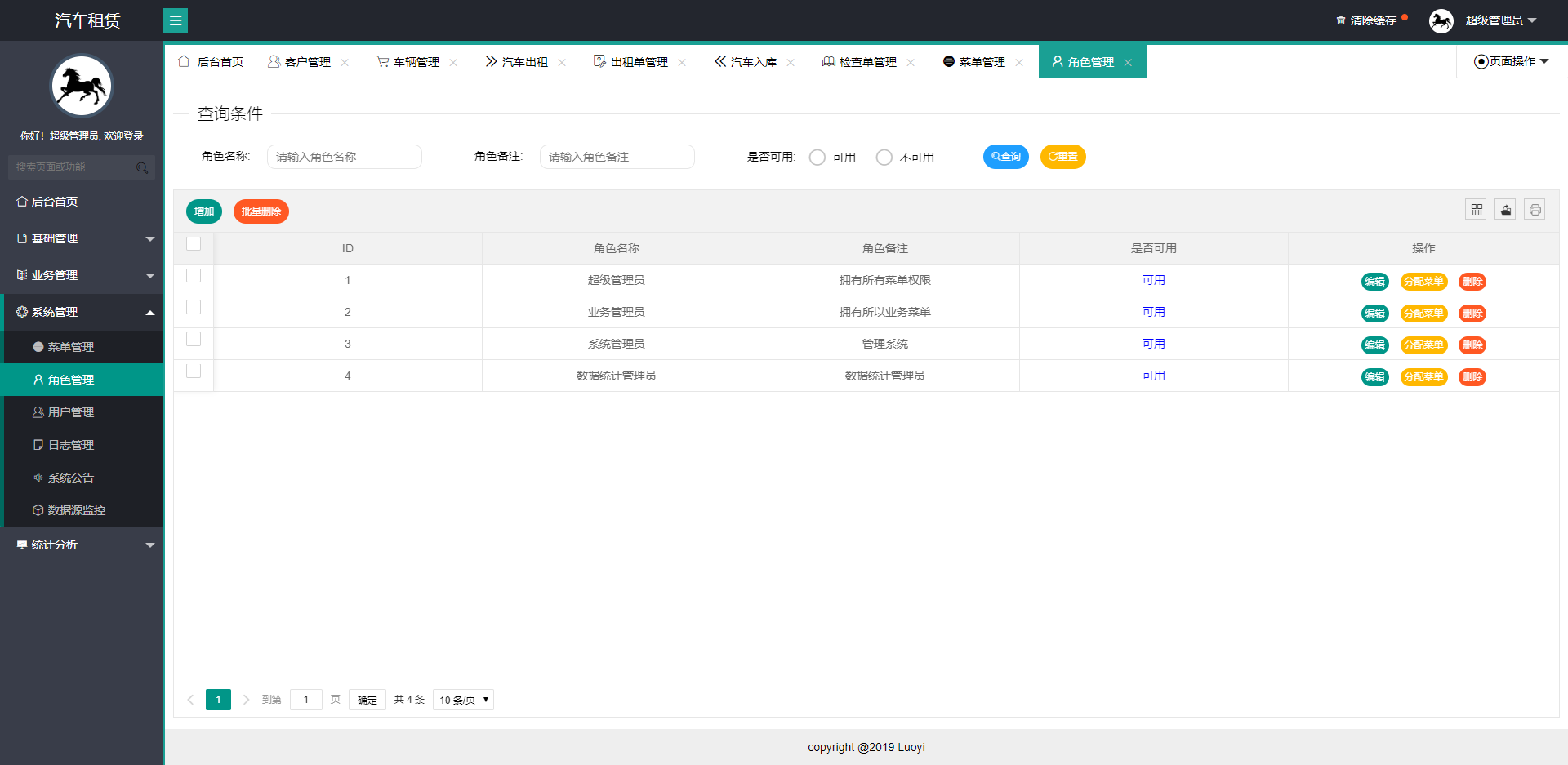1568x765 pixels.
Task: Go to 后台首页 in sidebar
Action: click(x=82, y=202)
